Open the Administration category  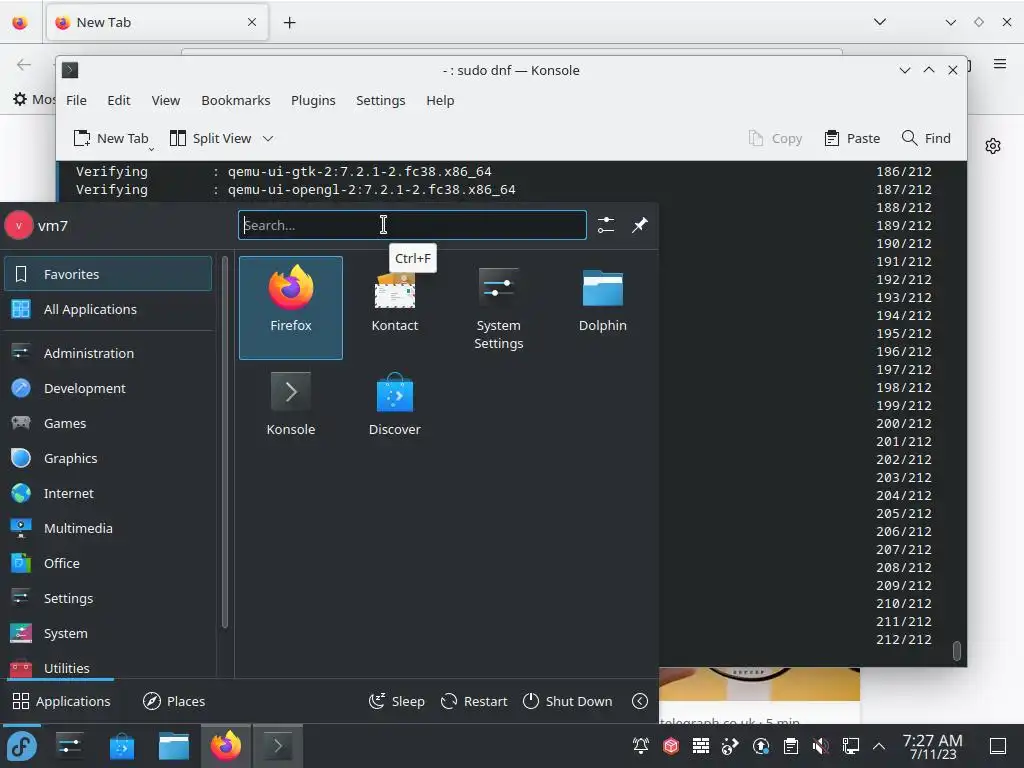[x=108, y=353]
